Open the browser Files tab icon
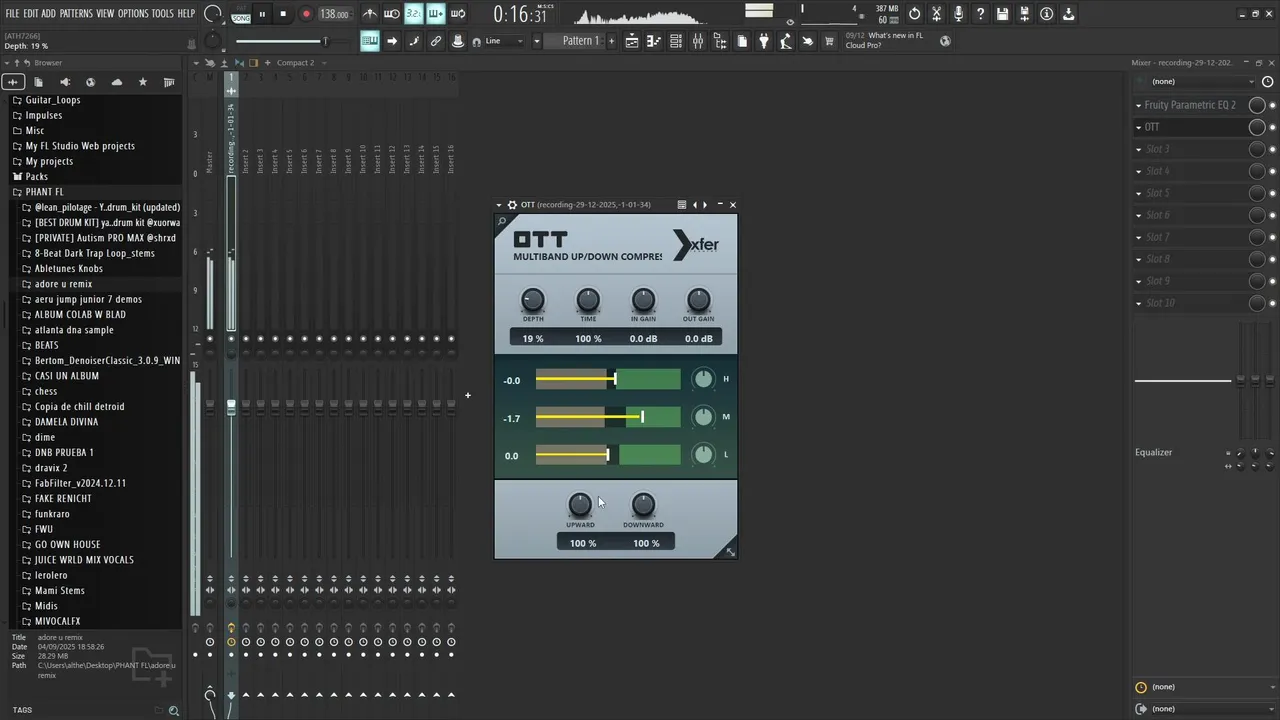1280x720 pixels. [x=38, y=82]
